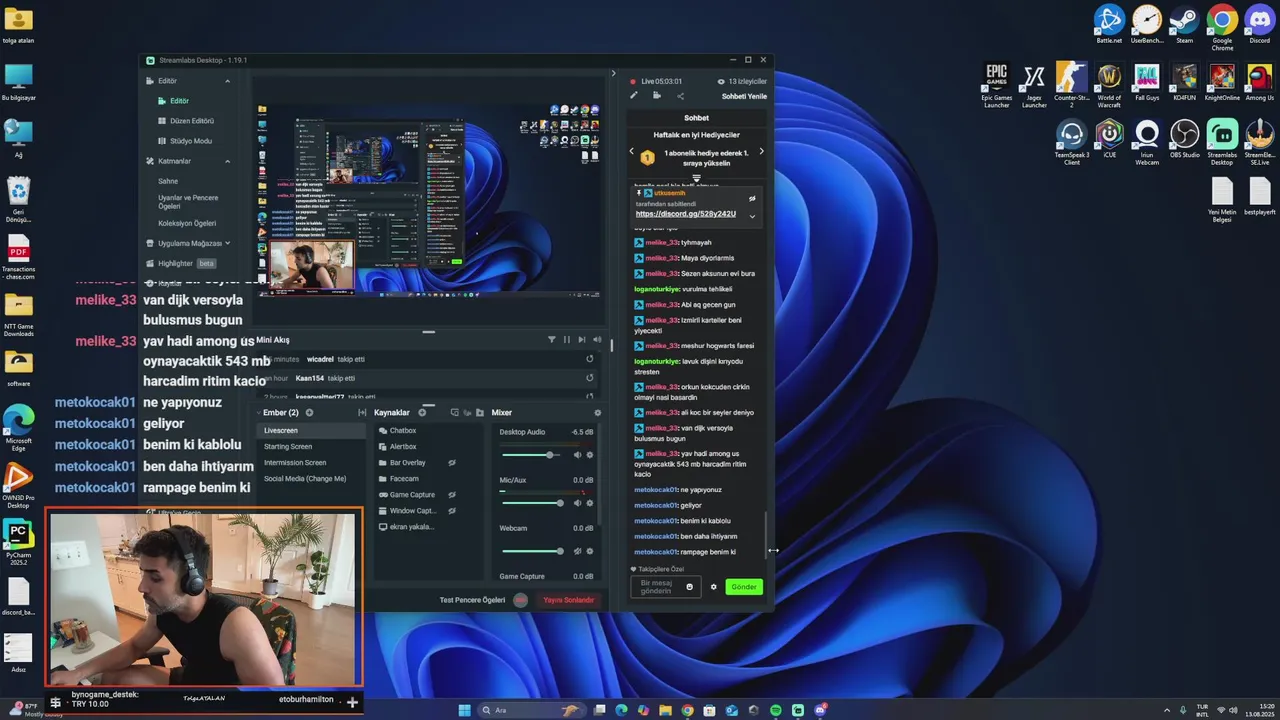This screenshot has height=720, width=1280.
Task: Open Mic/Aux settings gear
Action: tap(590, 503)
